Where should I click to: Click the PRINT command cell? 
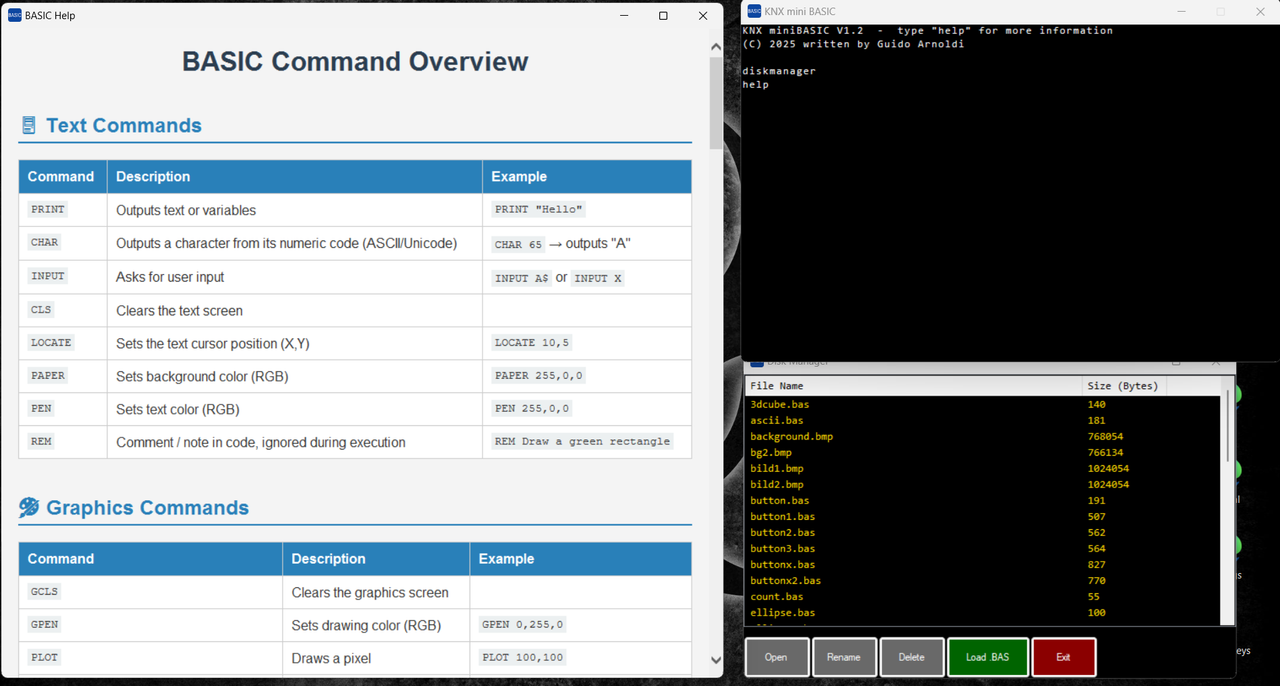tap(63, 210)
